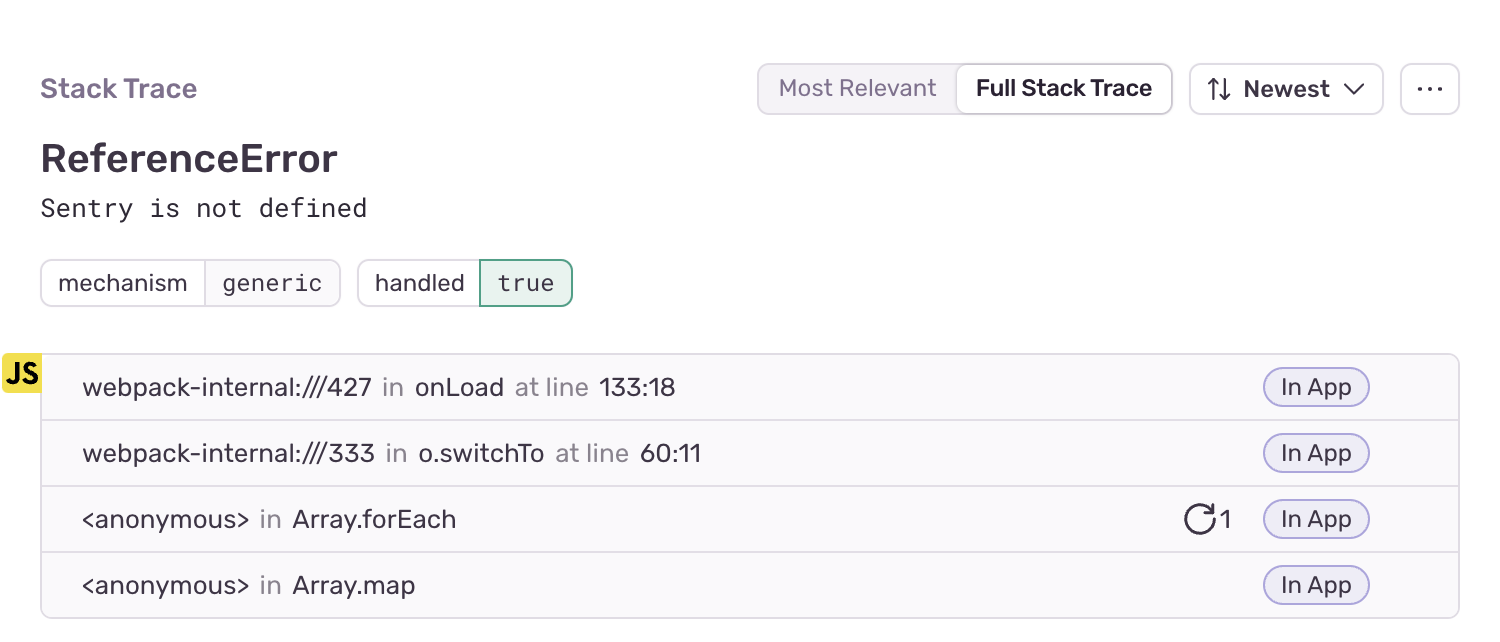This screenshot has height=642, width=1500.
Task: Click the JS platform icon badge
Action: 21,373
